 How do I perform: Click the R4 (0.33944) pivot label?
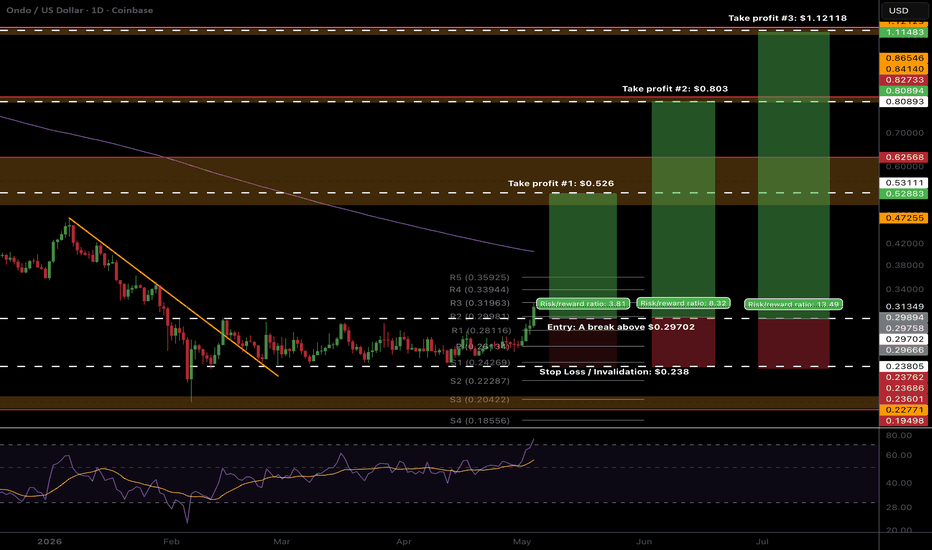pos(479,290)
